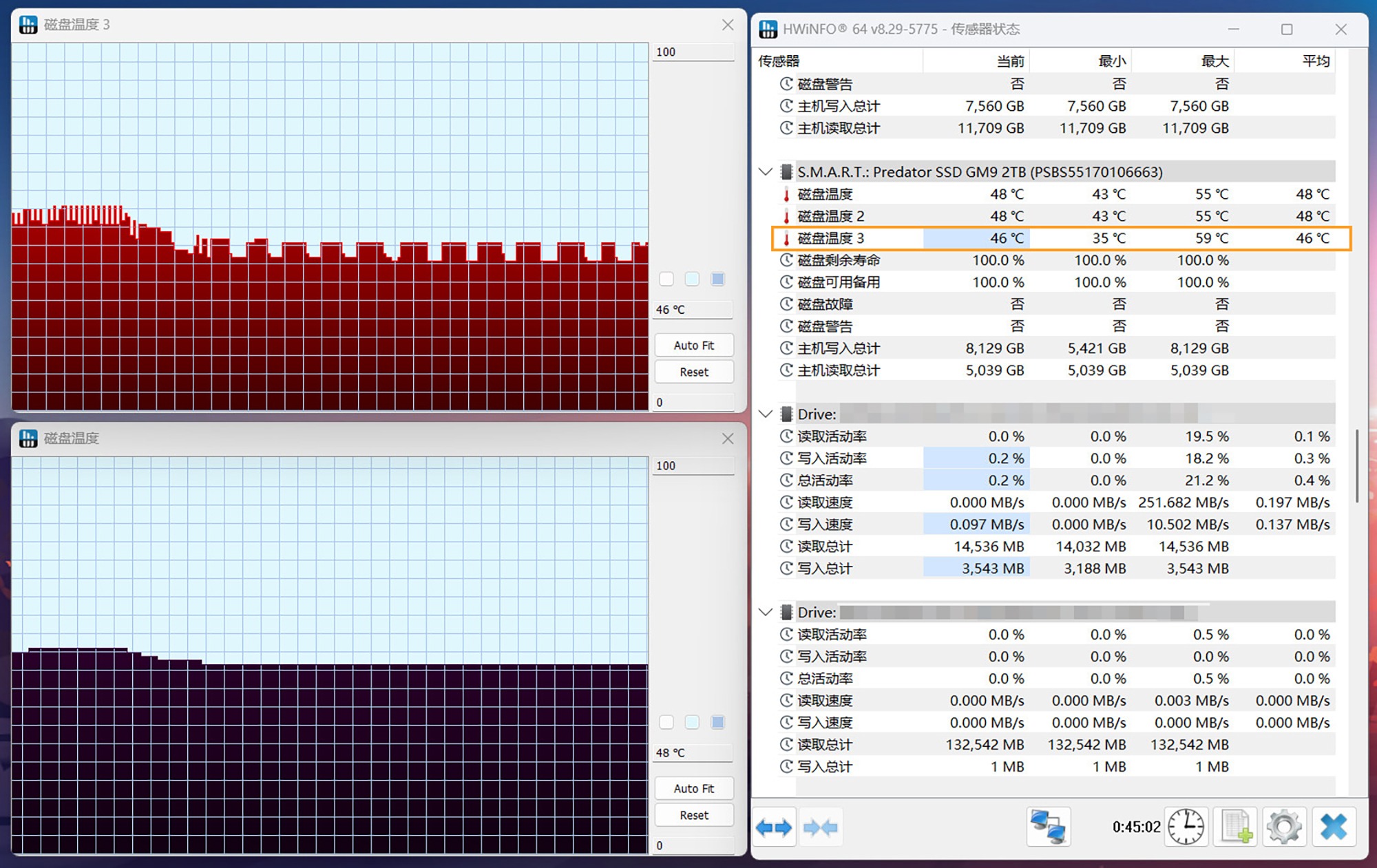Click the collapse columns inward-arrows icon

click(820, 827)
